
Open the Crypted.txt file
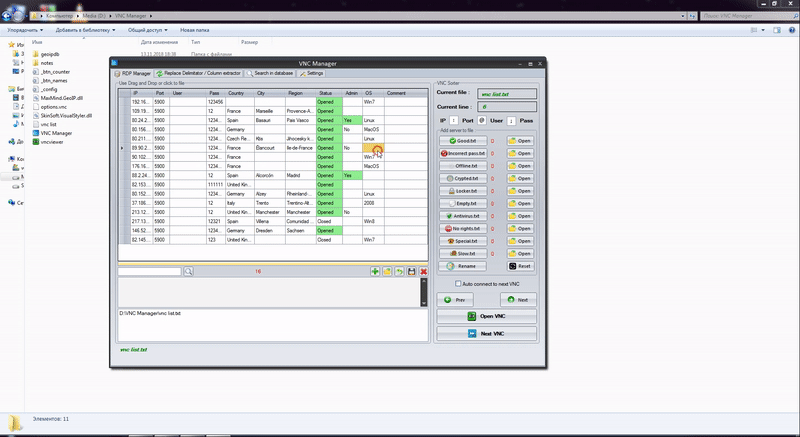click(x=520, y=178)
